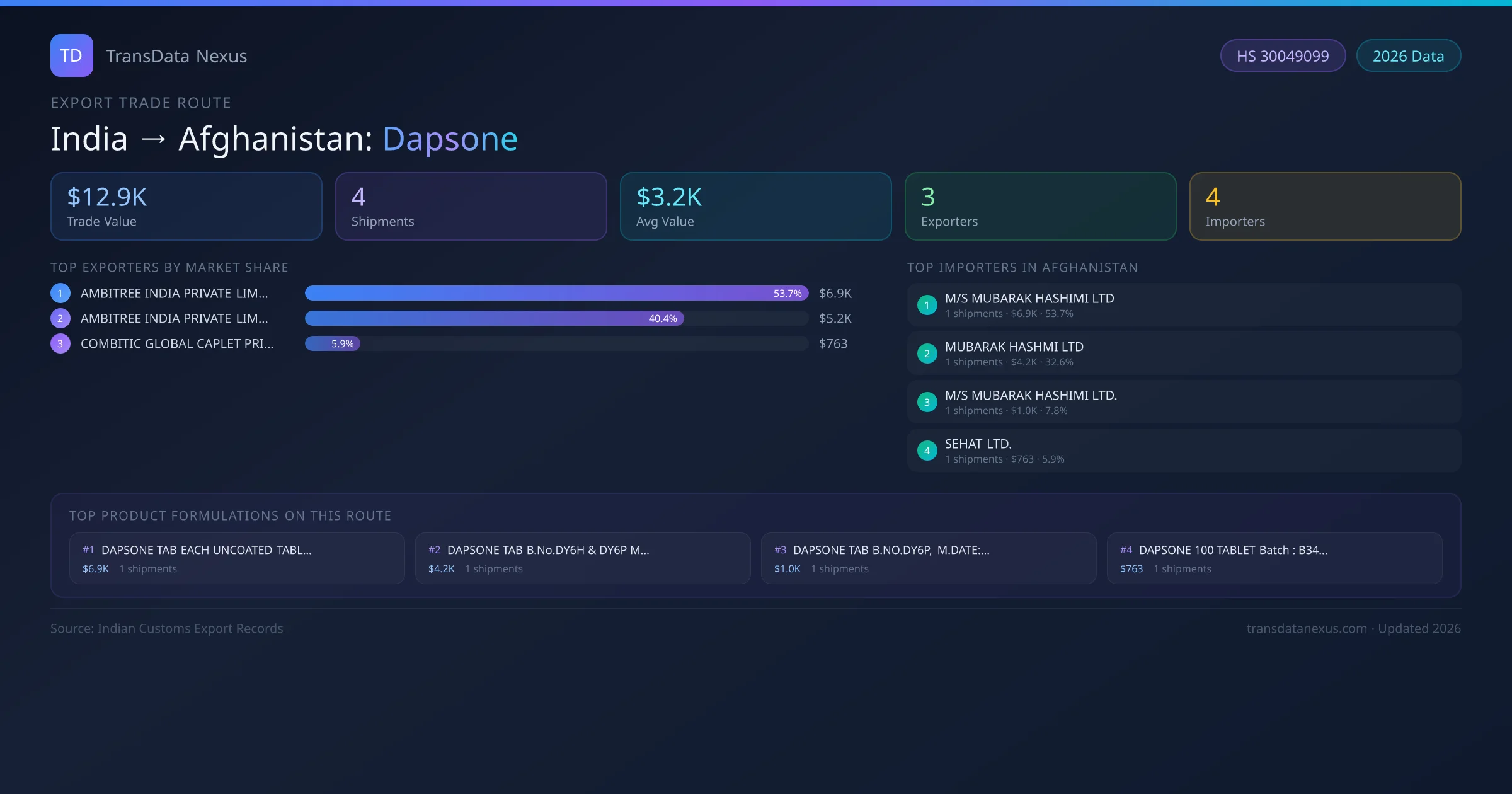The height and width of the screenshot is (794, 1512).
Task: Click the 40.4% market share bar
Action: (494, 318)
